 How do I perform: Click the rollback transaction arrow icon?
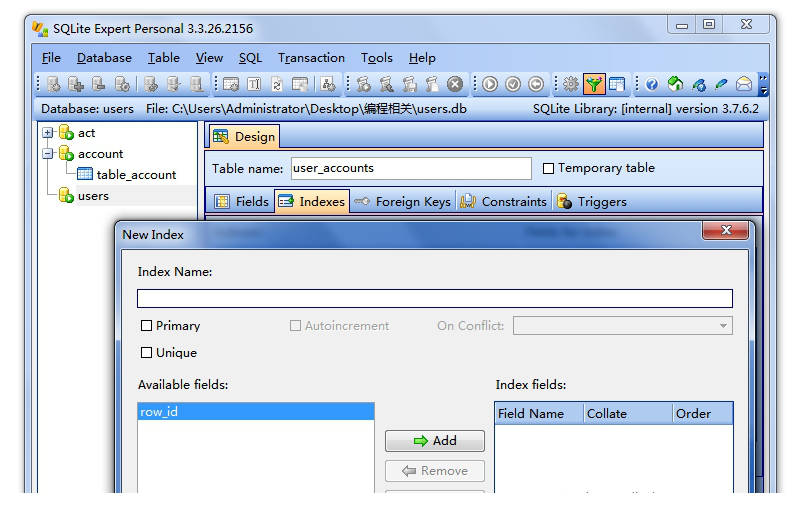tap(536, 84)
